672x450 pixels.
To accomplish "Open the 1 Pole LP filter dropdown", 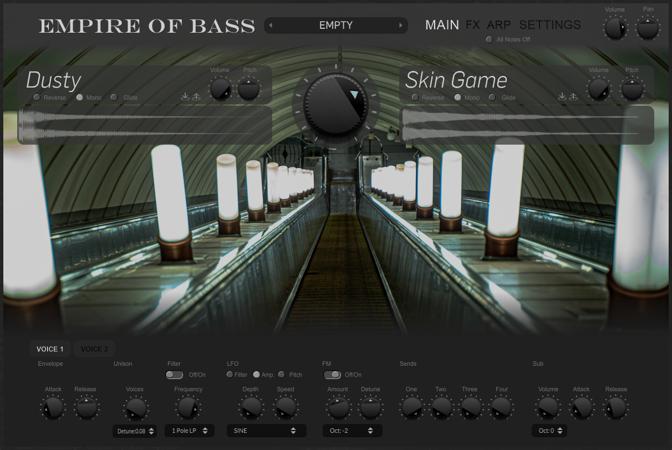I will (191, 431).
